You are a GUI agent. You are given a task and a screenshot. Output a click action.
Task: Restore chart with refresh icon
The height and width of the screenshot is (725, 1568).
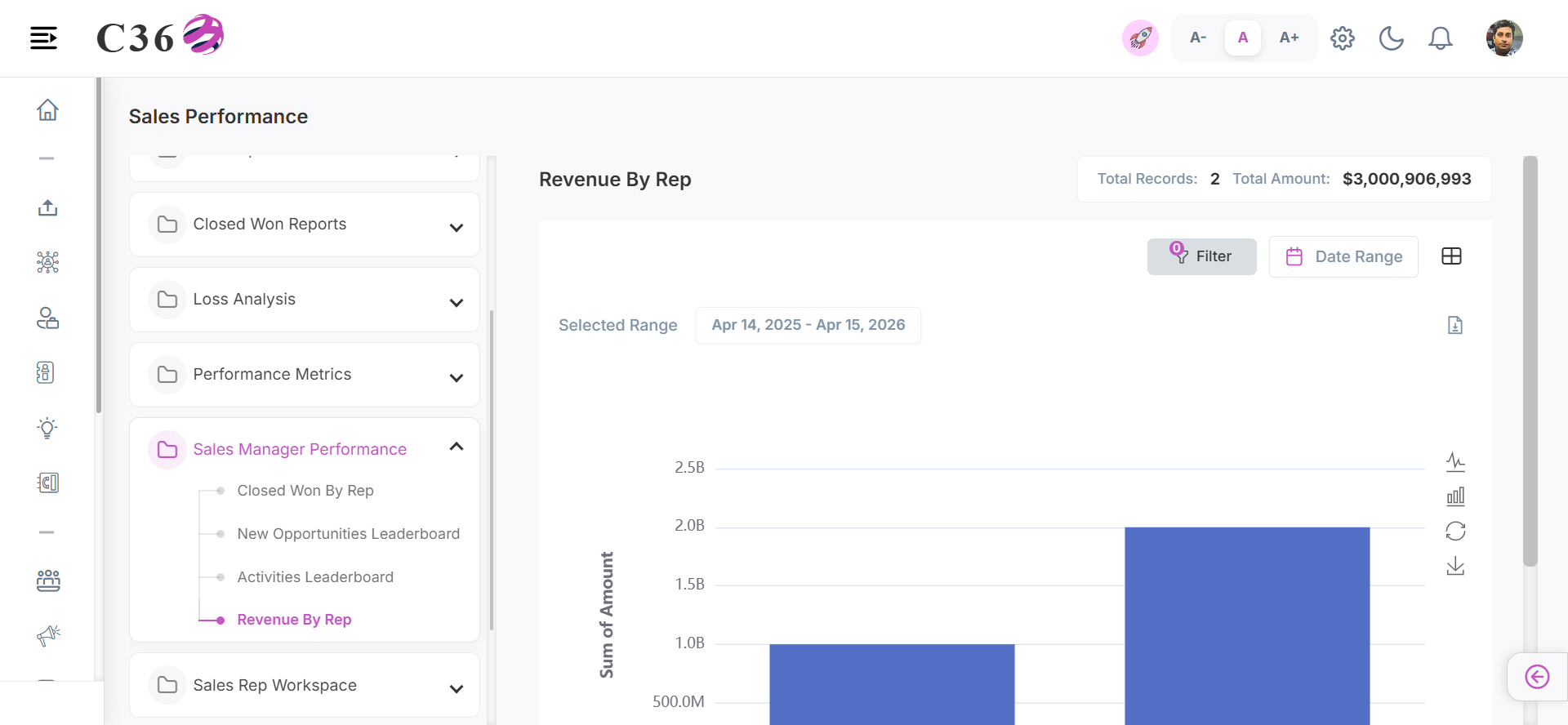pyautogui.click(x=1455, y=532)
